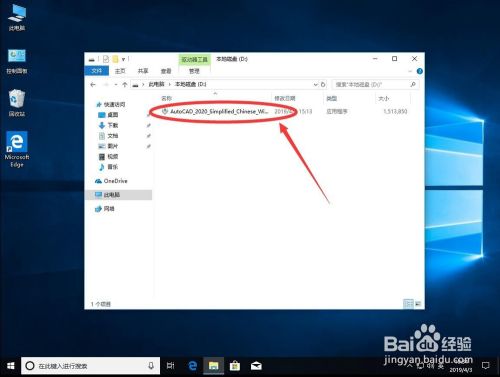Refresh the folder with the refresh icon
This screenshot has width=500, height=377.
click(x=323, y=85)
